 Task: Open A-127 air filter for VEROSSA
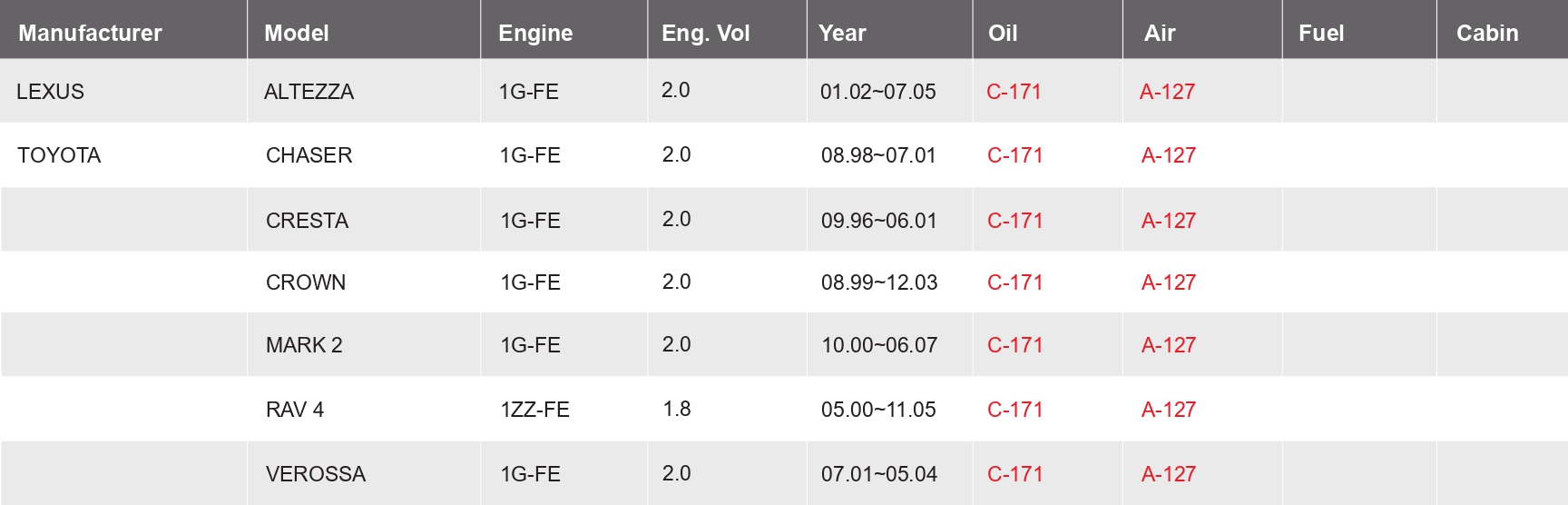tap(1168, 474)
